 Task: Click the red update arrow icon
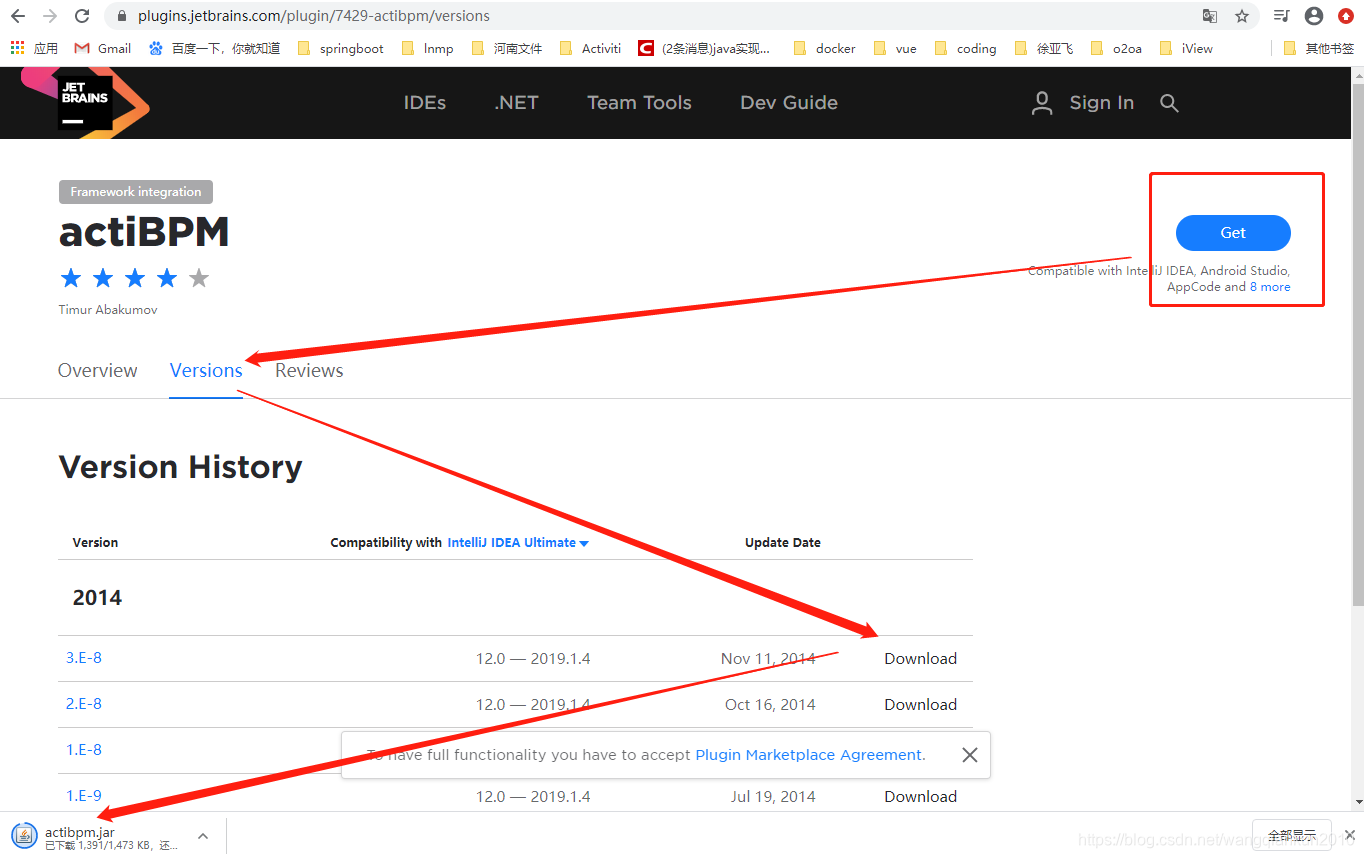coord(1346,16)
